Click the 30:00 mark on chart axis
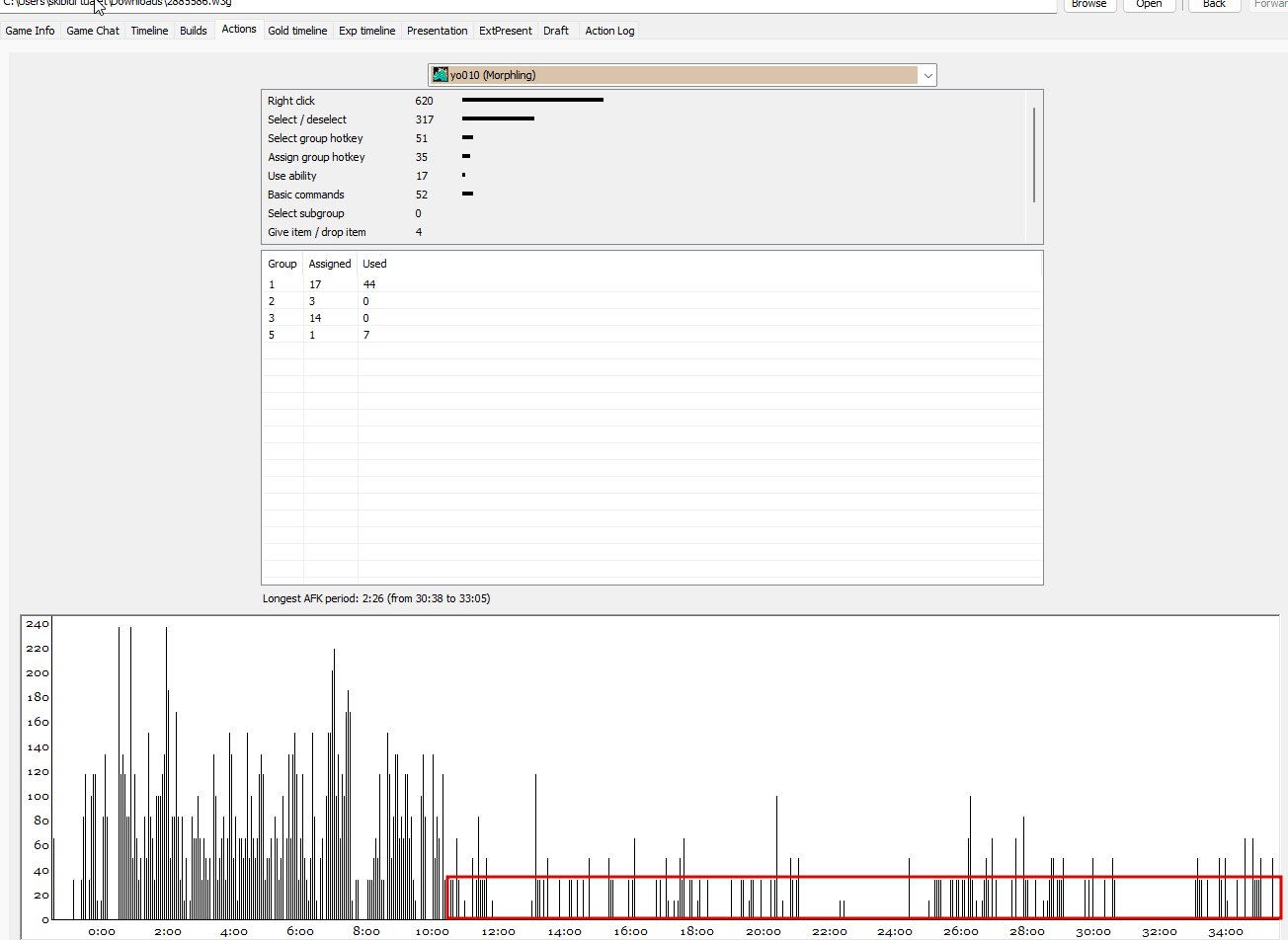This screenshot has width=1288, height=940. [1093, 931]
